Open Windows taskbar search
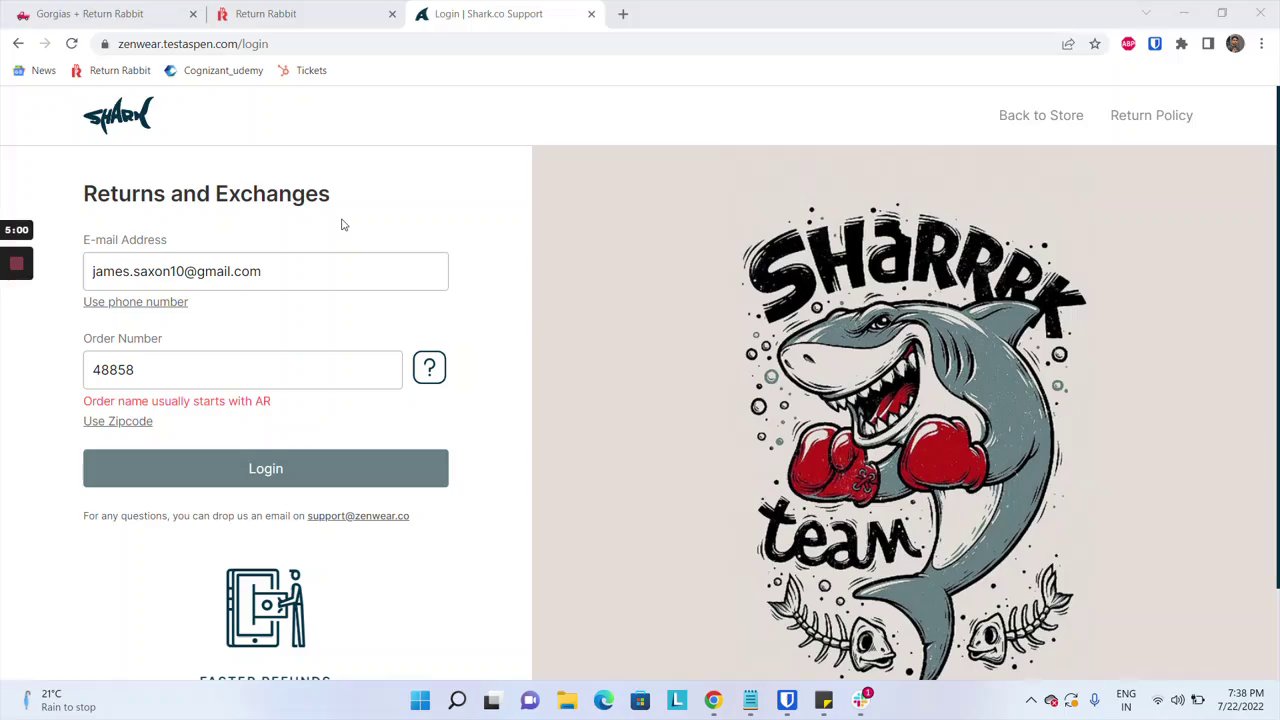The width and height of the screenshot is (1280, 720). [457, 700]
